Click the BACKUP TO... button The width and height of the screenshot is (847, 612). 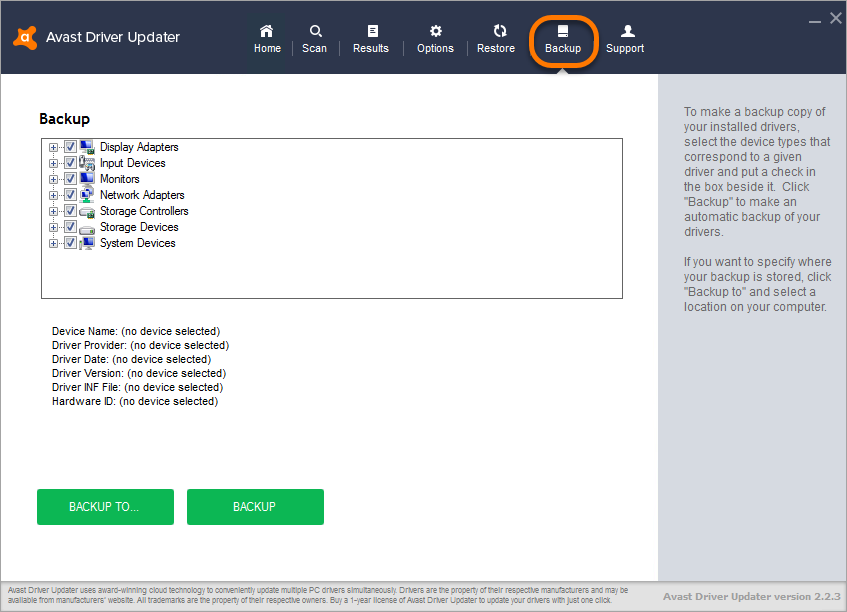104,507
